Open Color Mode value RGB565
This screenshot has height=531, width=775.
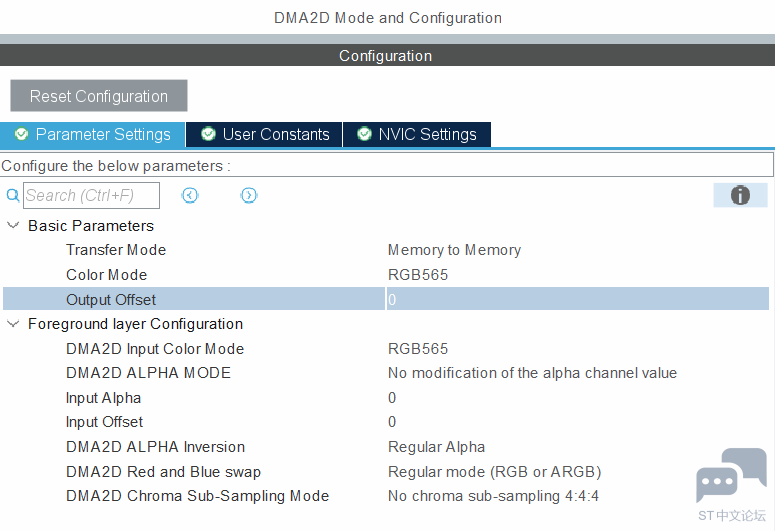418,275
